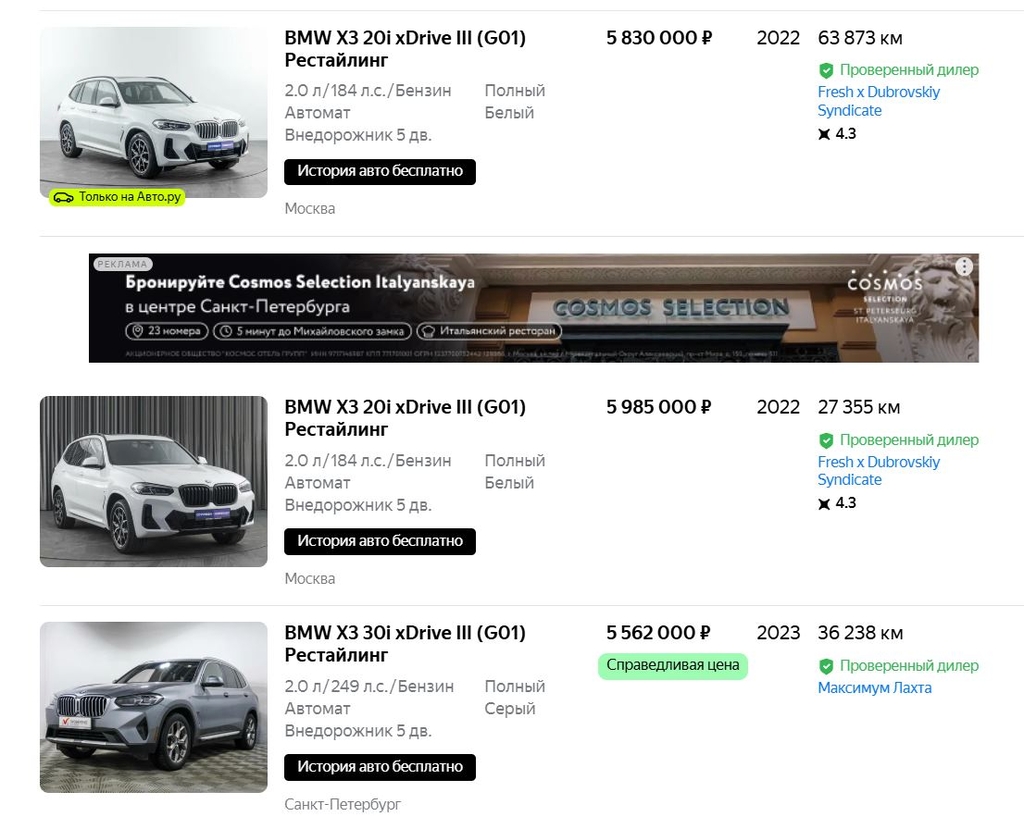Open Максимум Лахта dealer page
The width and height of the screenshot is (1024, 829).
pyautogui.click(x=874, y=688)
